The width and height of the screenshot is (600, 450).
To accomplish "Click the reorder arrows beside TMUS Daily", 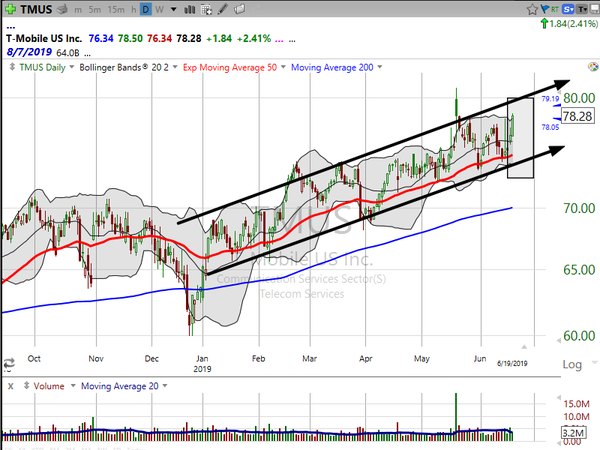I will pos(12,67).
